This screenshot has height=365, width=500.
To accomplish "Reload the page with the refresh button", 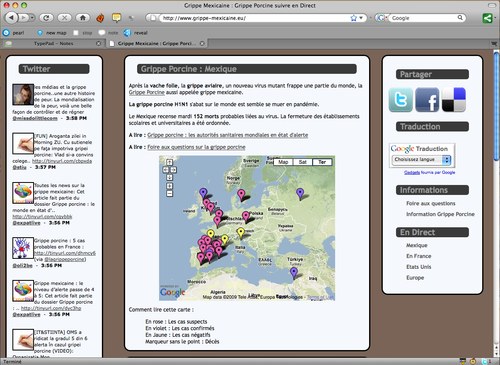I will [x=46, y=18].
